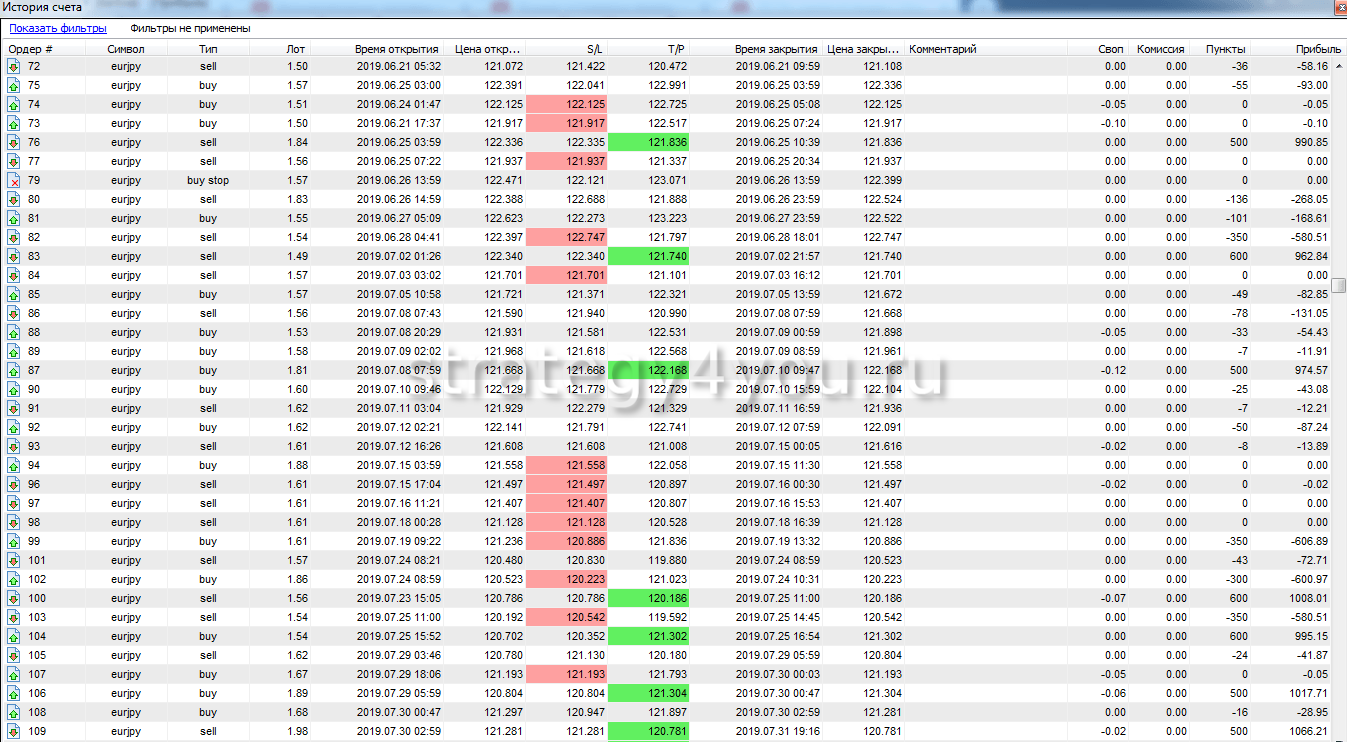
Task: Select the icon next to order 109
Action: (14, 731)
